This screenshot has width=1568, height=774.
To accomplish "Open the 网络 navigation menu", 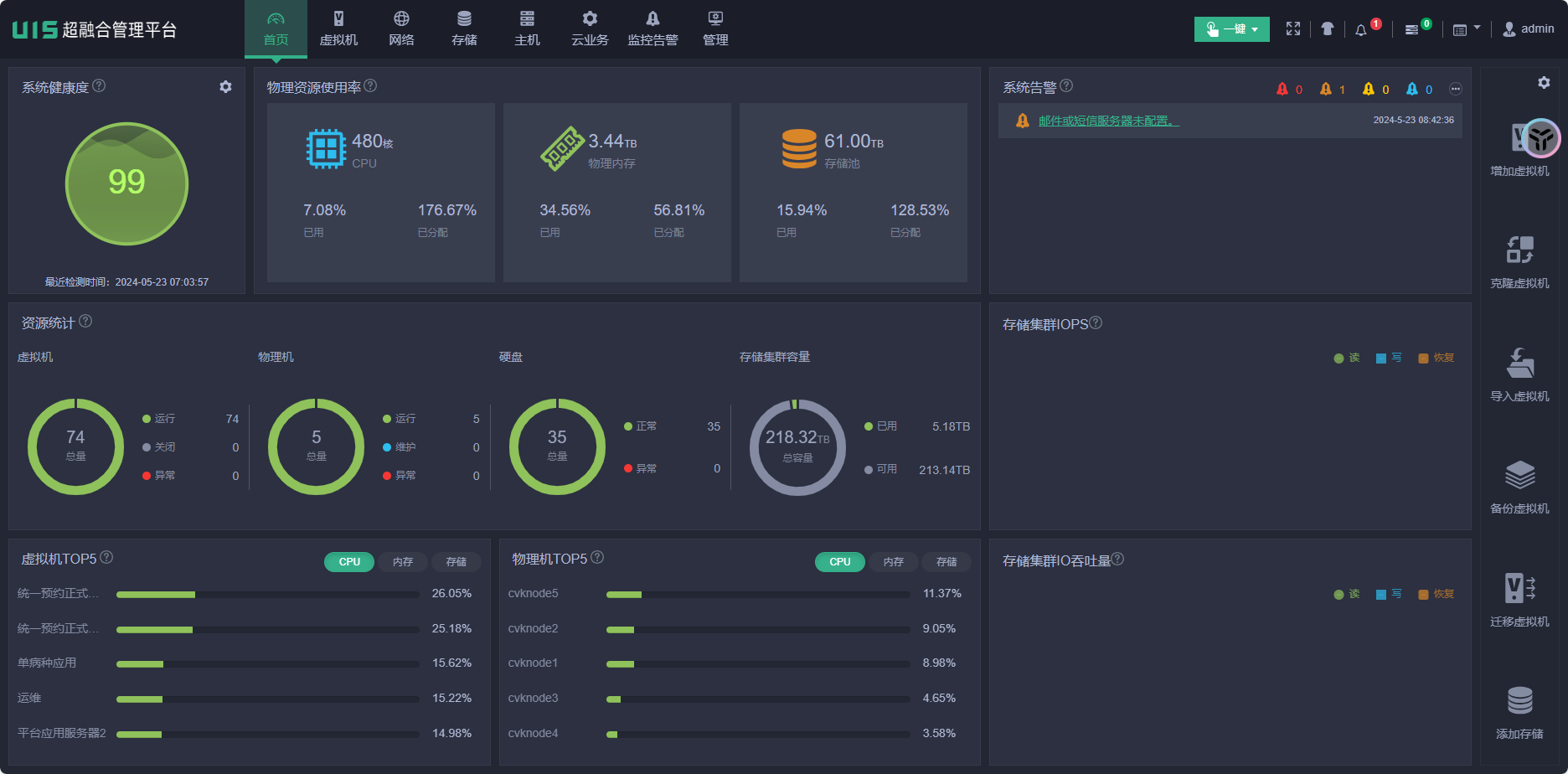I will click(x=401, y=29).
